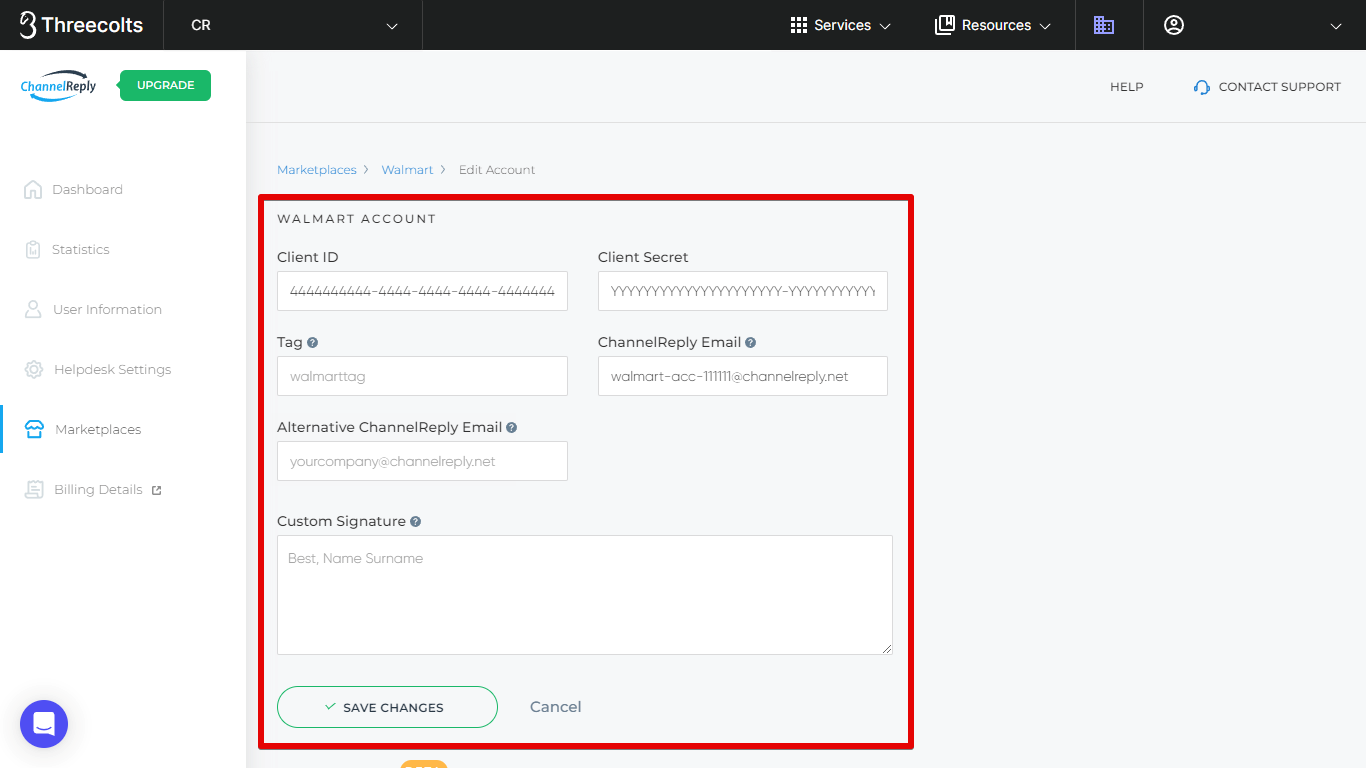This screenshot has width=1366, height=768.
Task: Open the user profile icon
Action: pyautogui.click(x=1174, y=25)
